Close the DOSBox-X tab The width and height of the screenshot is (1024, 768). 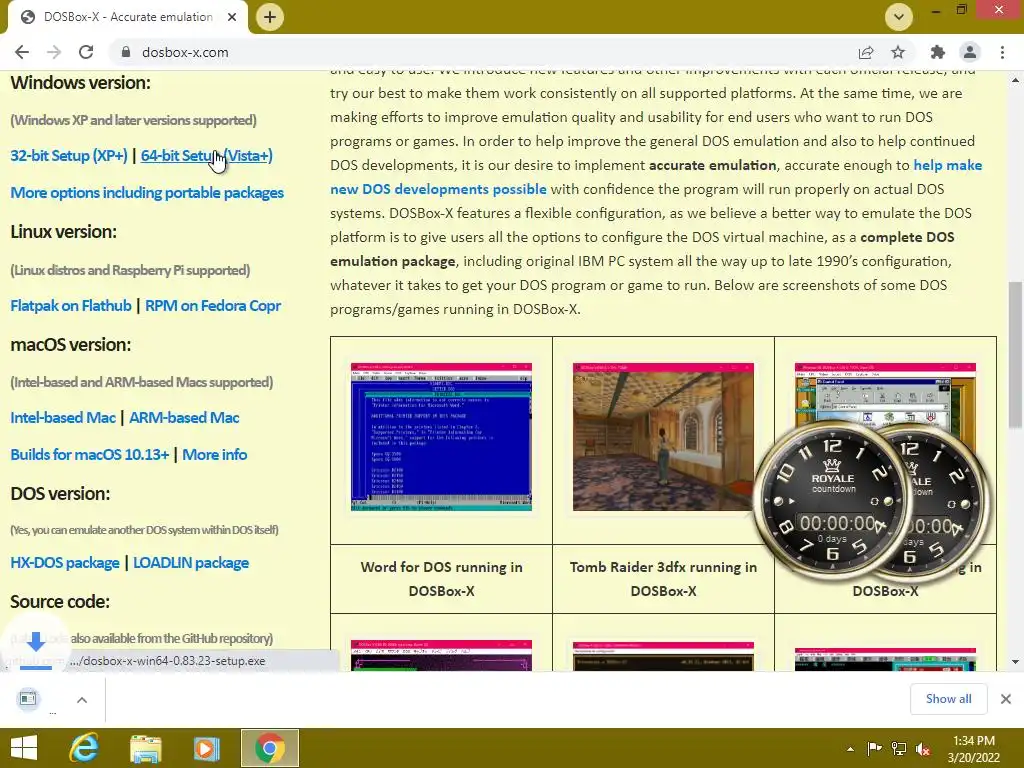click(232, 17)
